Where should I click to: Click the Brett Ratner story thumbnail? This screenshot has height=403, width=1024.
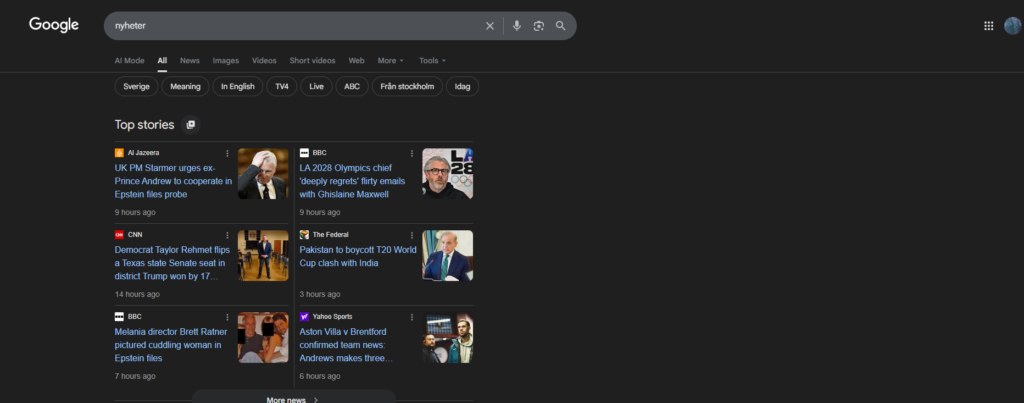click(x=263, y=337)
